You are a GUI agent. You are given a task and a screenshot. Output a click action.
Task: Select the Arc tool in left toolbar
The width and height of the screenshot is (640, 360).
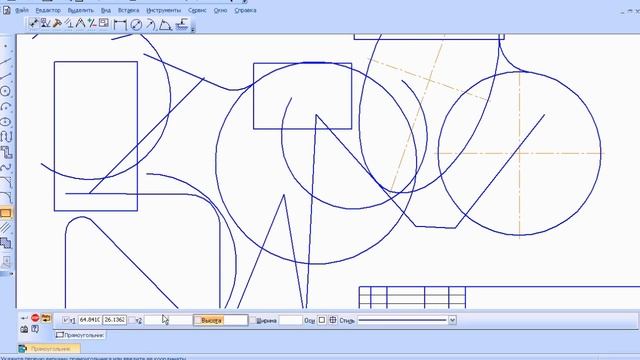point(6,106)
